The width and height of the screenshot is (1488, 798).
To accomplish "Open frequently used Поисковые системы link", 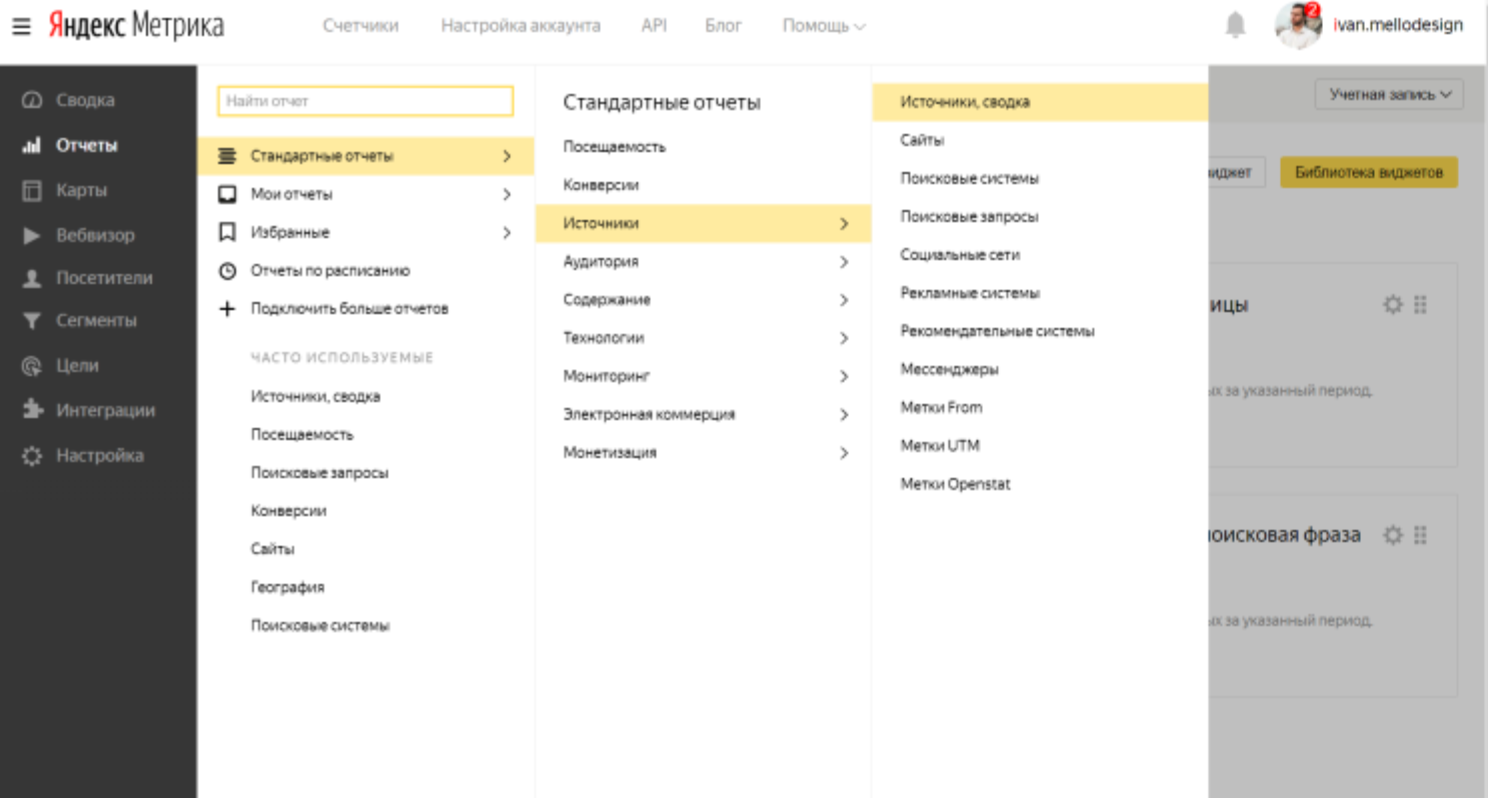I will pos(320,626).
